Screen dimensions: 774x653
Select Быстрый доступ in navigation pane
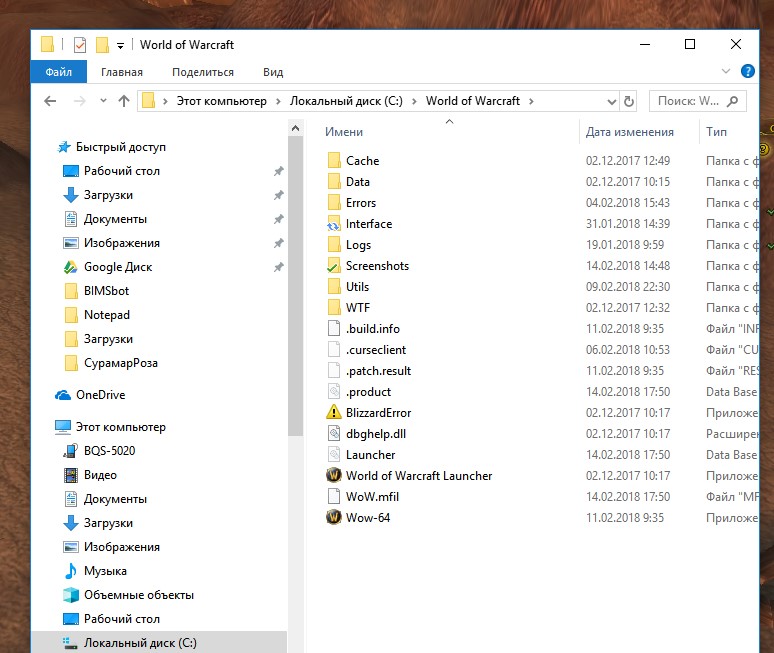pyautogui.click(x=120, y=147)
